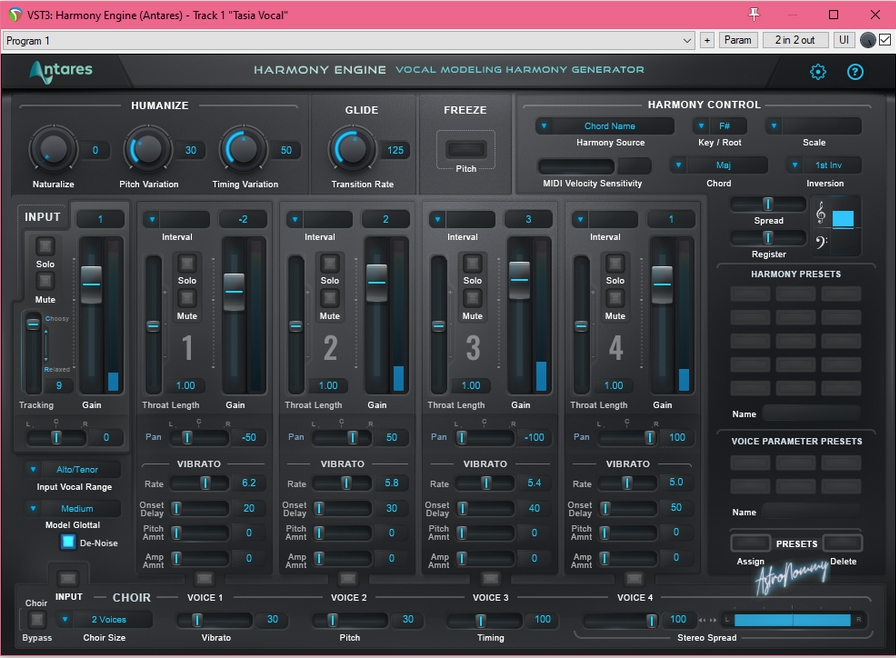Open the Key / Root dropdown
The width and height of the screenshot is (896, 658).
click(x=719, y=126)
